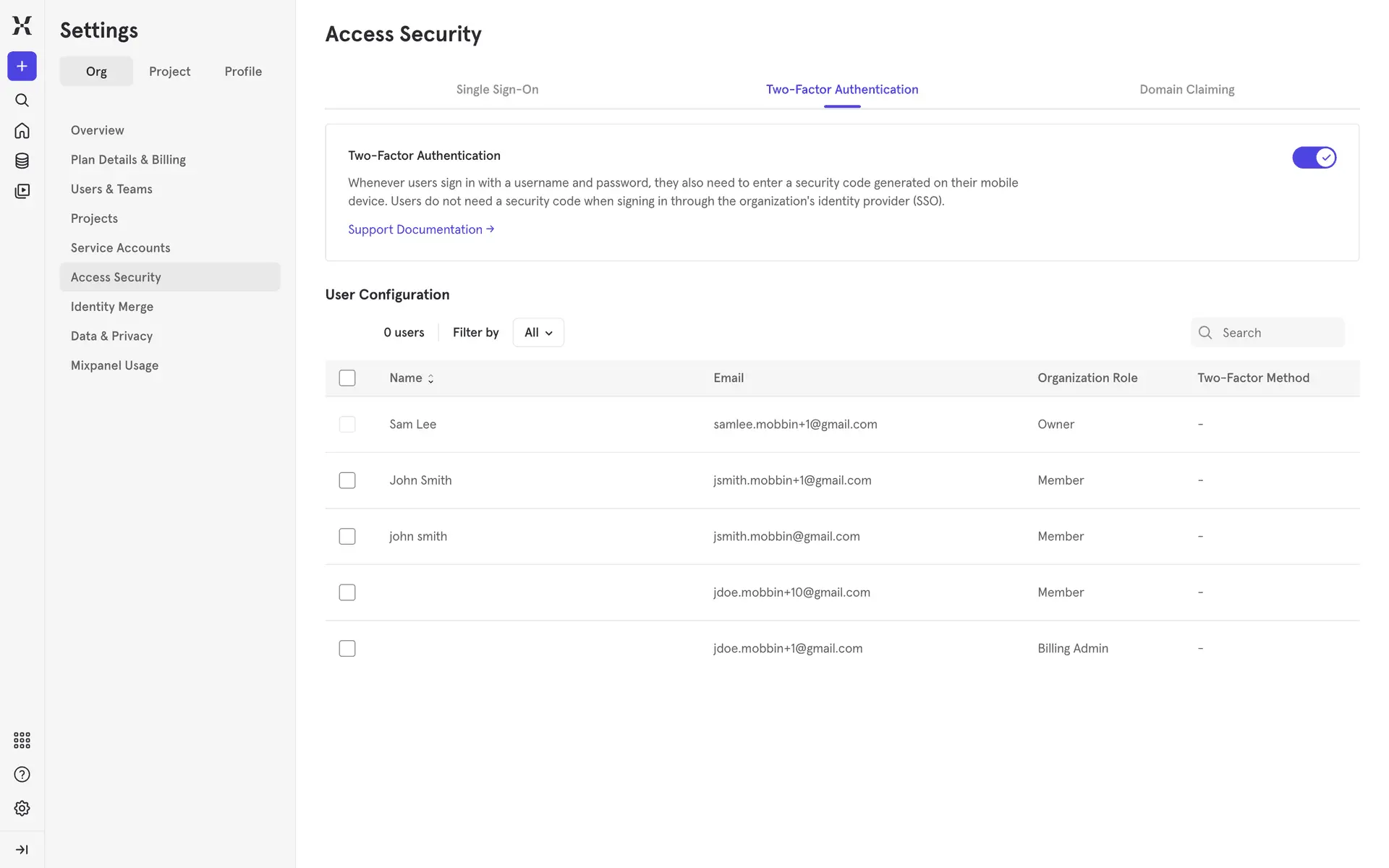Select checkbox for jdoe.mobbin+1@gmail.com row
Viewport: 1389px width, 868px height.
(x=347, y=648)
